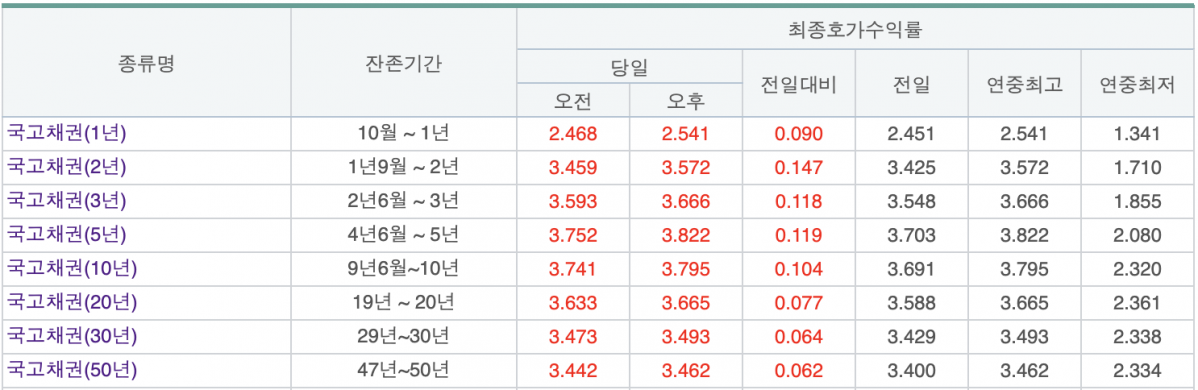Click the change value 0.118
The width and height of the screenshot is (1198, 390).
[798, 202]
